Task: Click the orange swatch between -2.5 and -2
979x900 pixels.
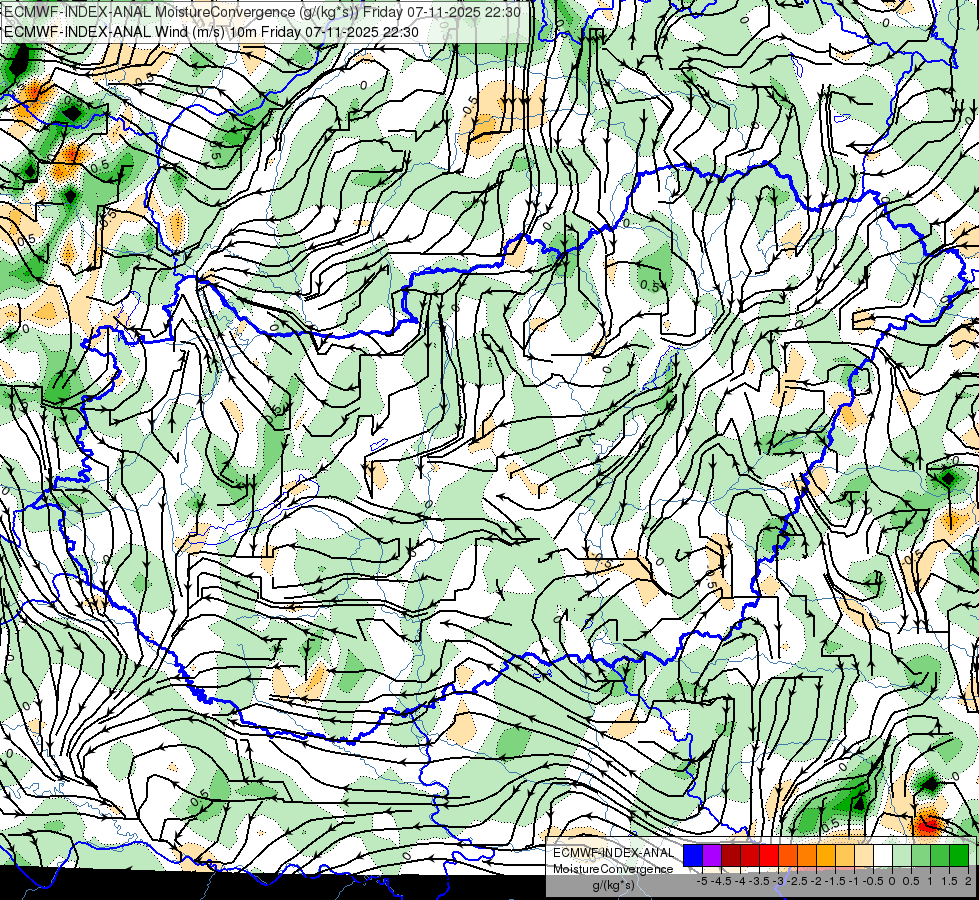Action: point(807,855)
